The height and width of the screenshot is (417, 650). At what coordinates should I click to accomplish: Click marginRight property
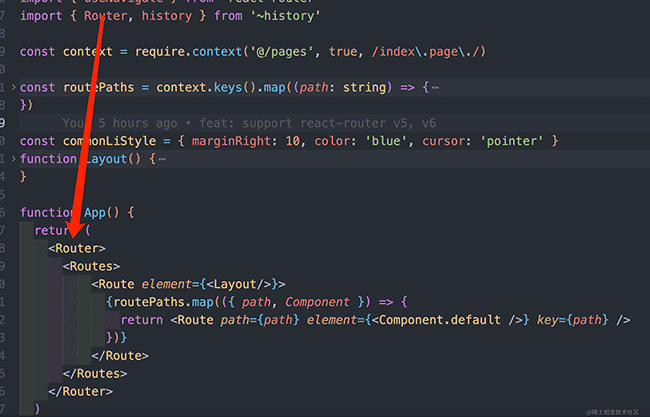point(230,141)
